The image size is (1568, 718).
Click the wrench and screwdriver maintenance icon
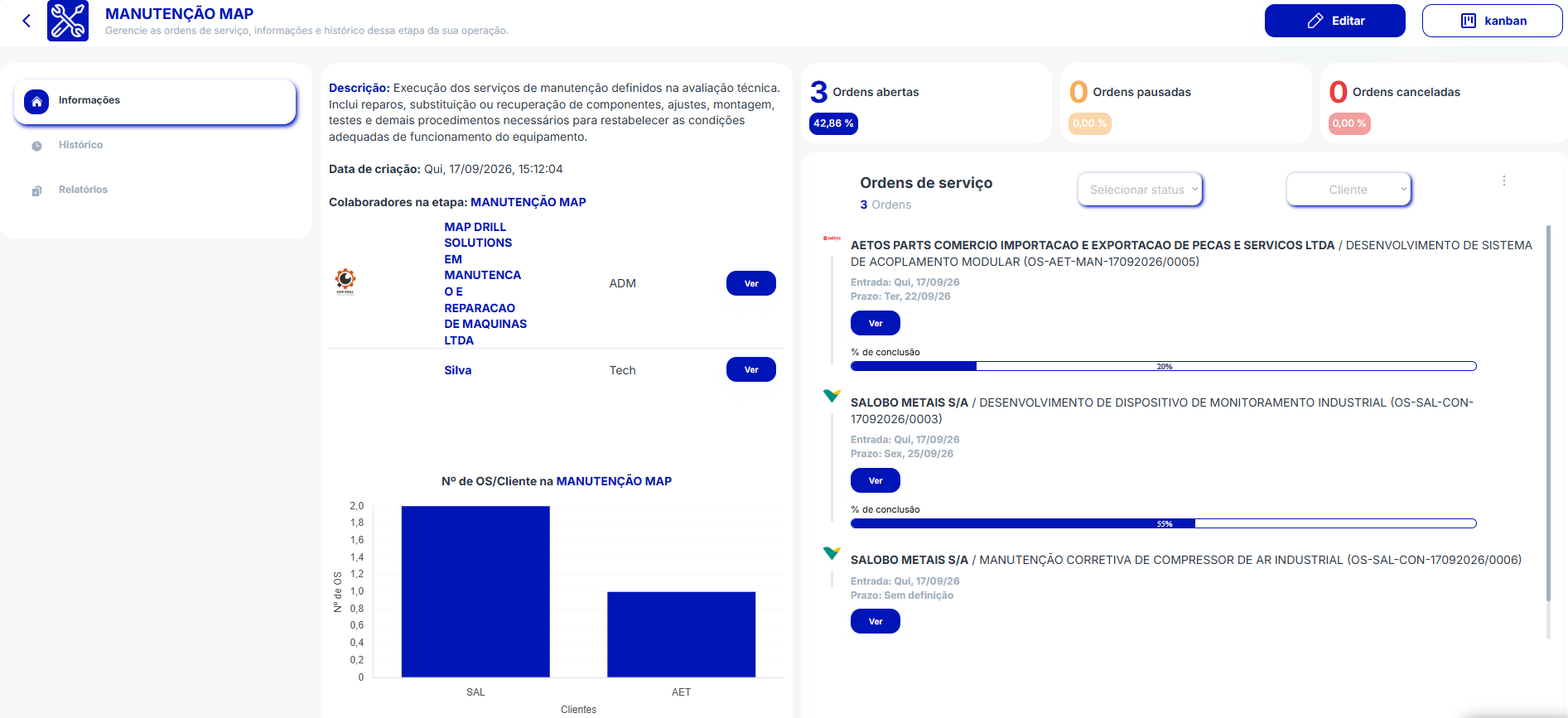coord(68,21)
